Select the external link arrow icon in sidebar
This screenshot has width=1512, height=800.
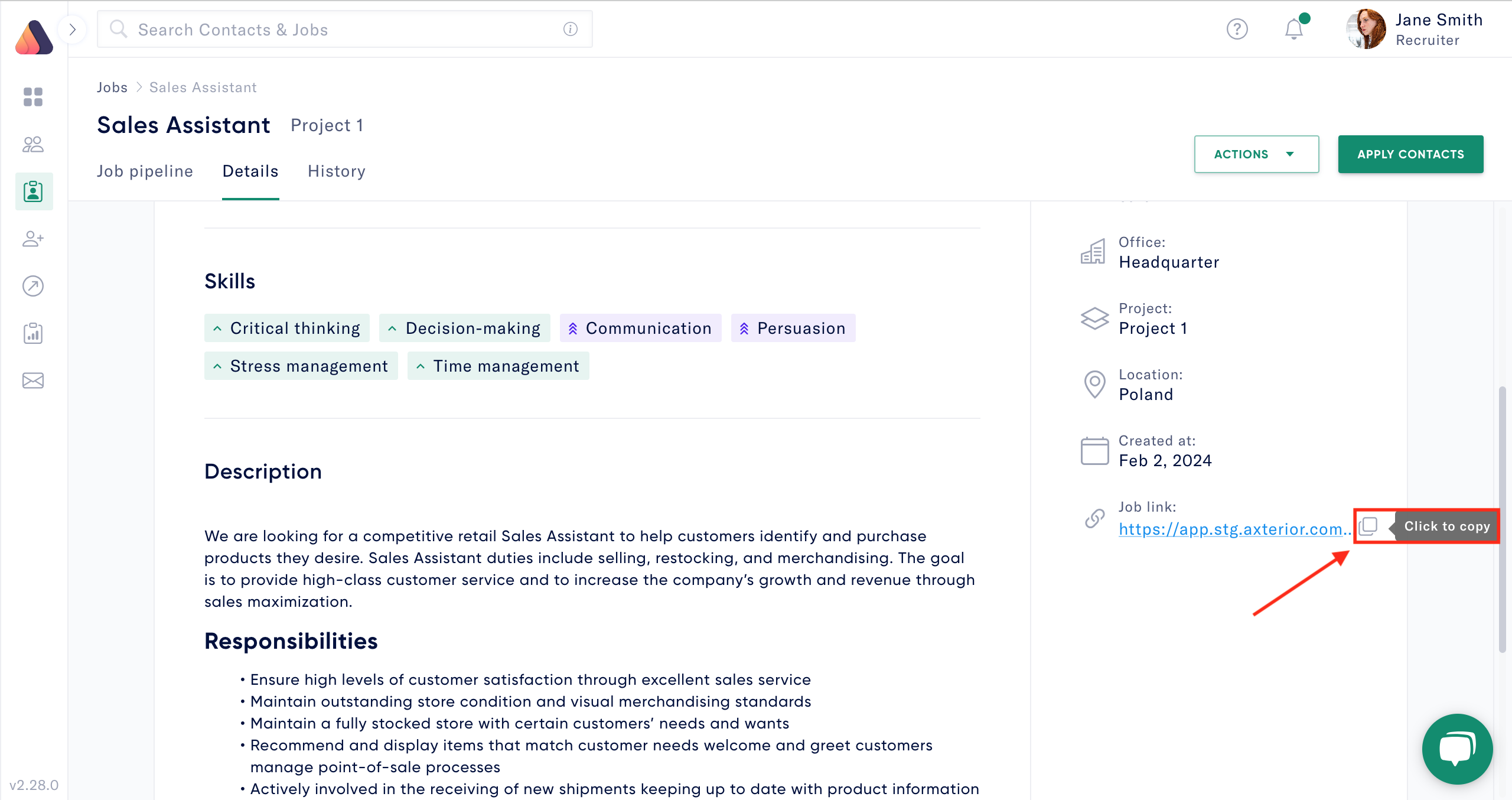[x=33, y=286]
